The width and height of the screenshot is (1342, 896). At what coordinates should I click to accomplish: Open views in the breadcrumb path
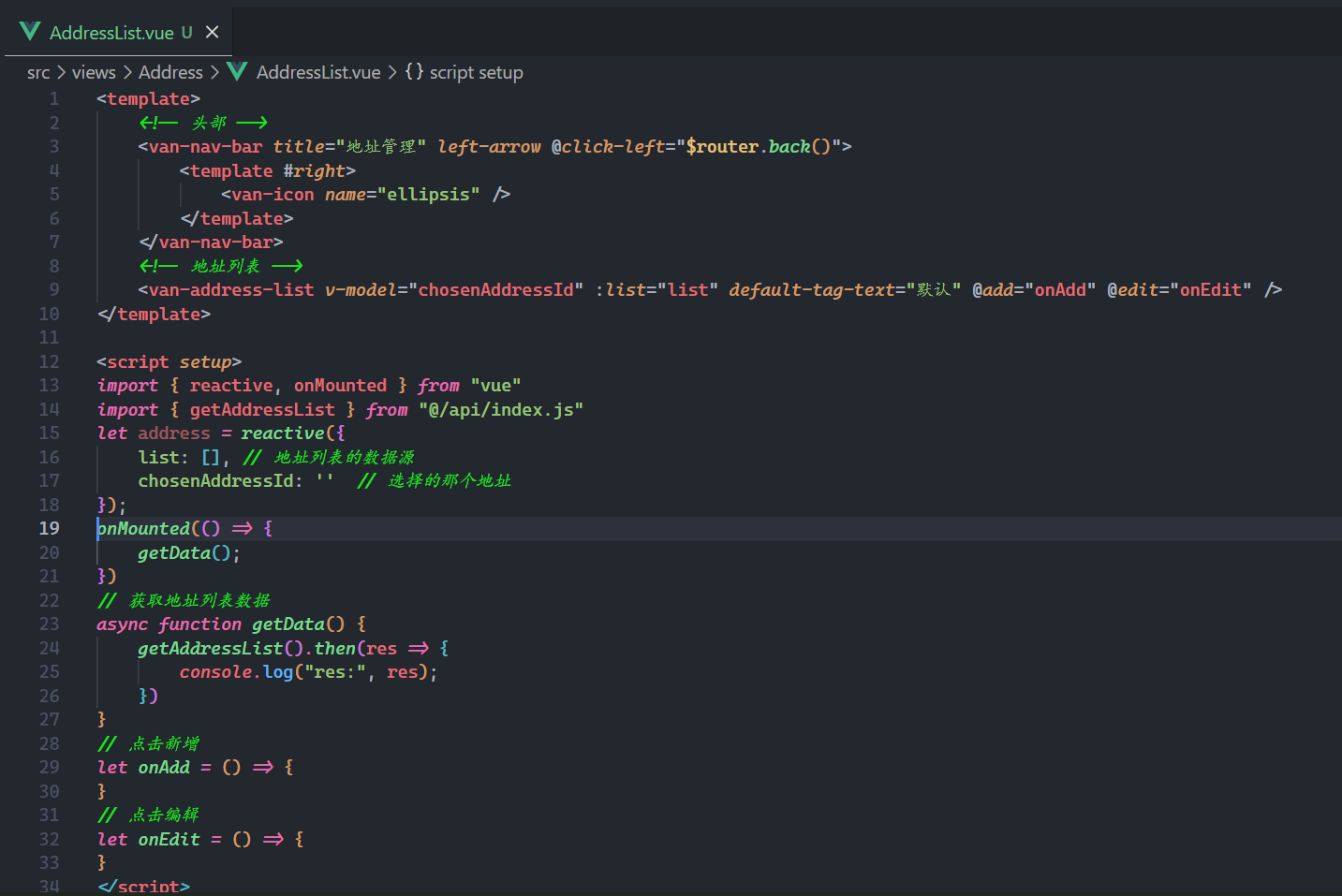94,73
